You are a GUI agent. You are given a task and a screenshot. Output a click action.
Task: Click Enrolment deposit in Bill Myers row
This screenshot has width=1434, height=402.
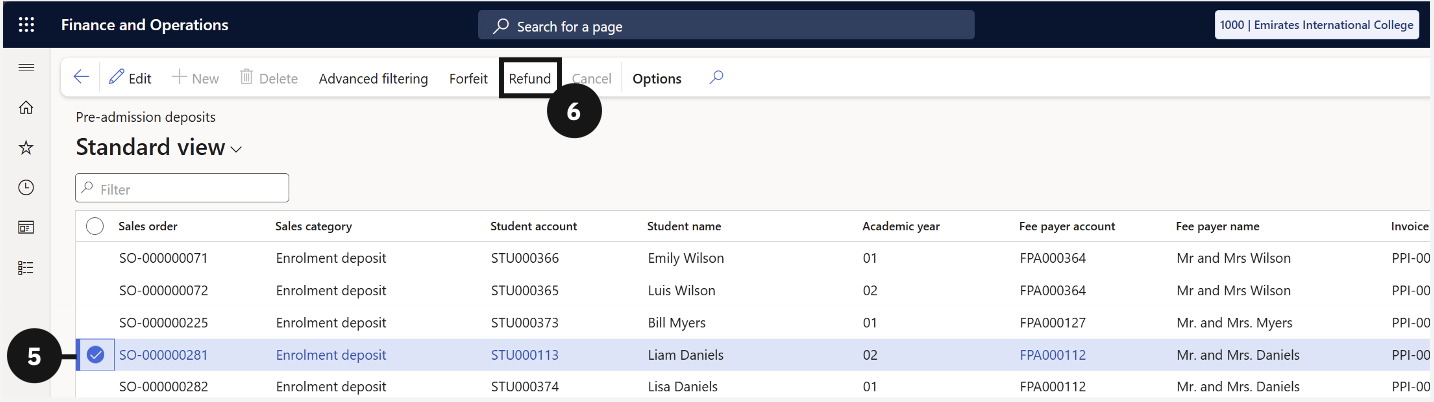point(331,323)
